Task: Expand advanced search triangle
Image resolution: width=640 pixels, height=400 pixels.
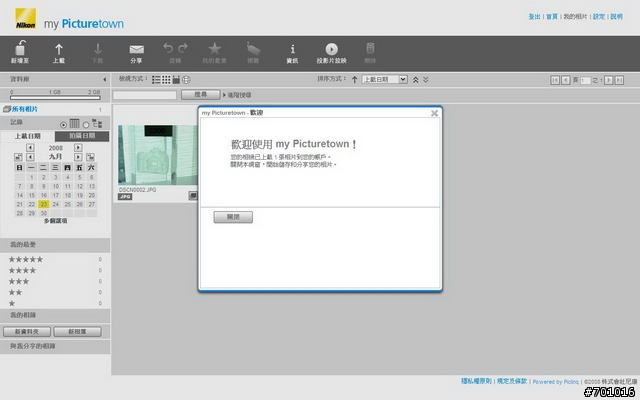Action: point(224,95)
